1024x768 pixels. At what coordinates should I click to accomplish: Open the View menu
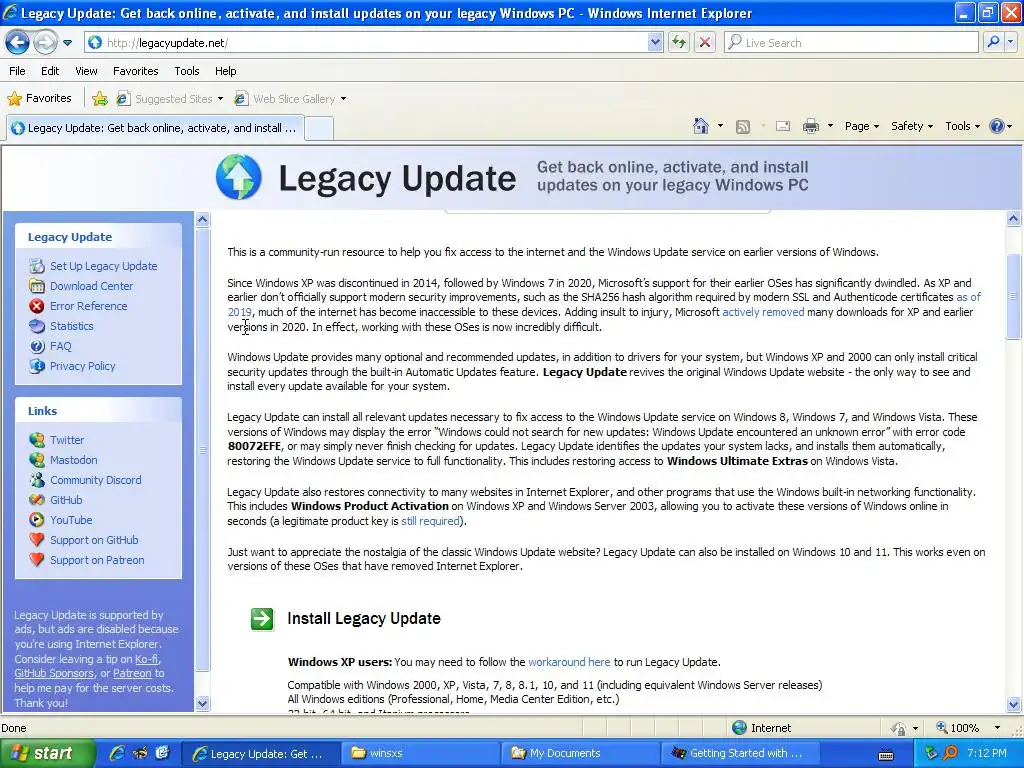[86, 71]
